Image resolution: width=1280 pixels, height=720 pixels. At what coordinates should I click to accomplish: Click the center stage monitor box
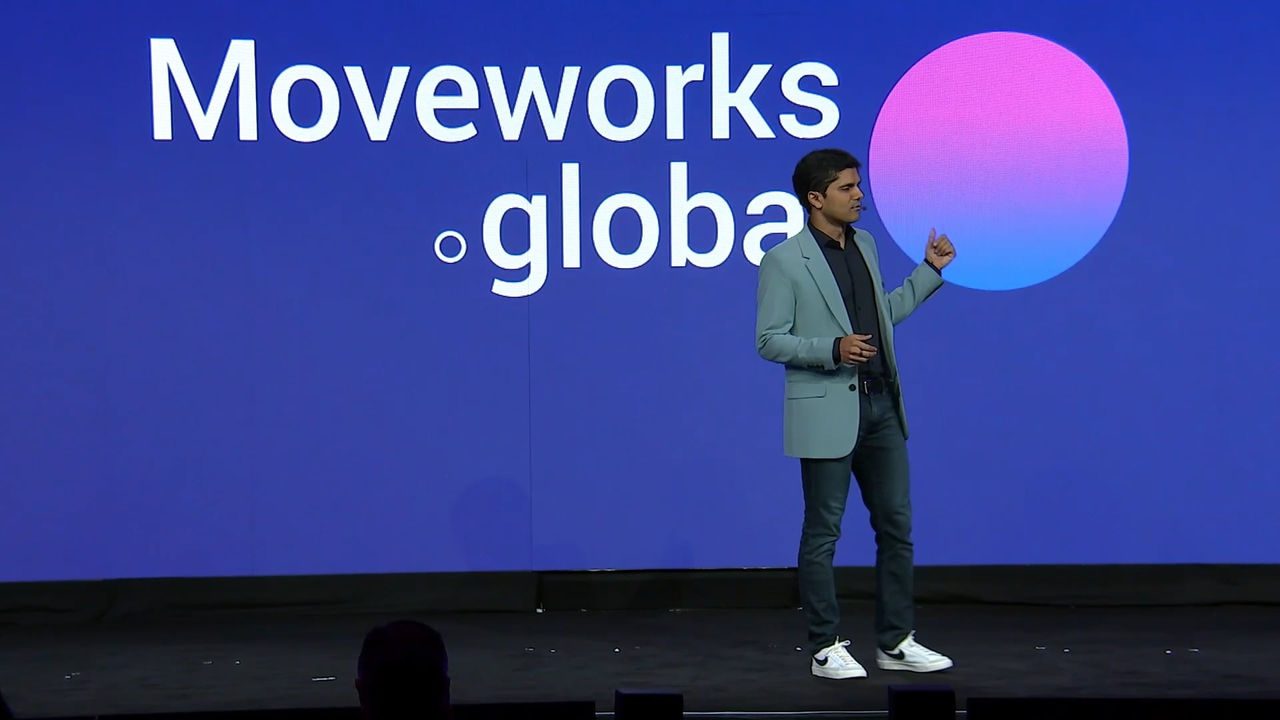pos(648,703)
